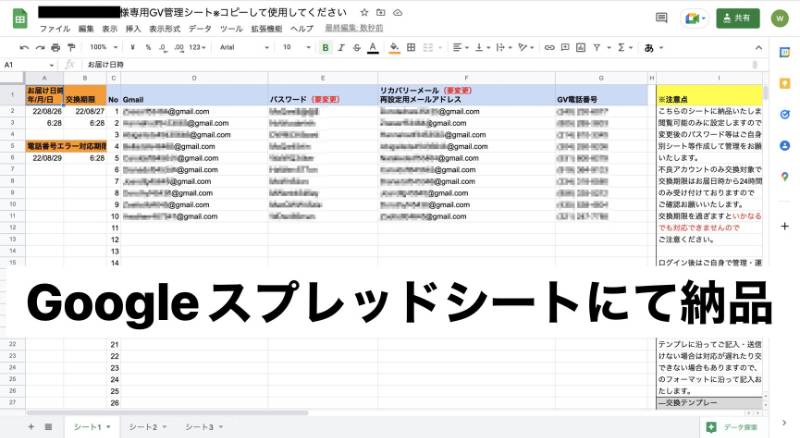Open the 挿入 menu
This screenshot has height=438, width=800.
133,29
